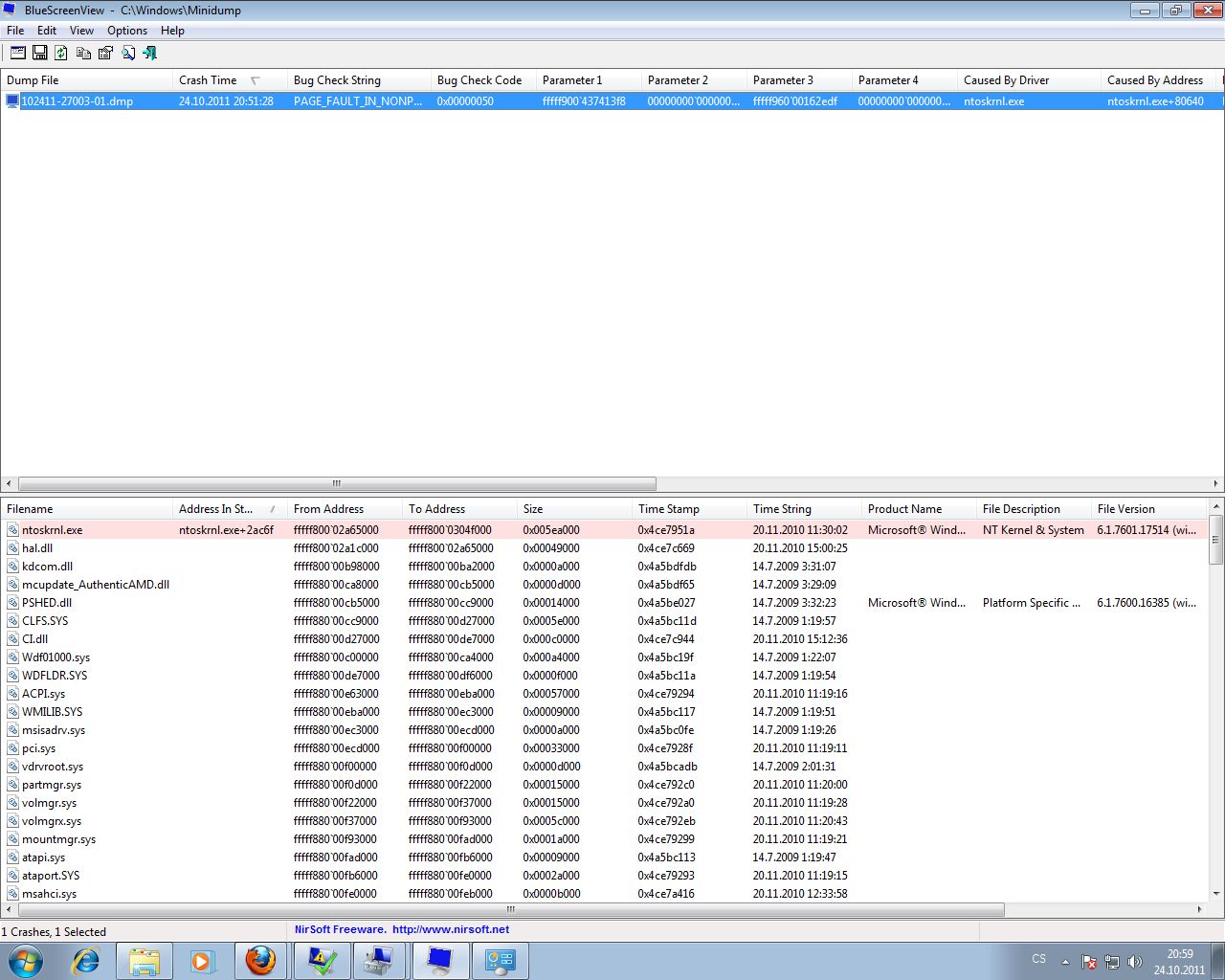
Task: Open the Control Panel taskbar button
Action: click(x=500, y=961)
